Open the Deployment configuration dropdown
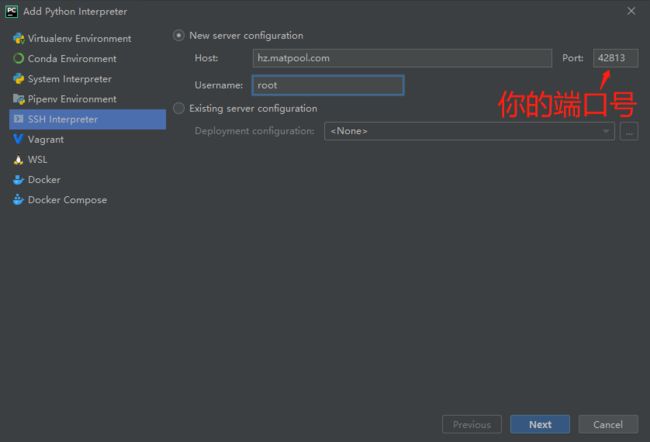 coord(469,131)
